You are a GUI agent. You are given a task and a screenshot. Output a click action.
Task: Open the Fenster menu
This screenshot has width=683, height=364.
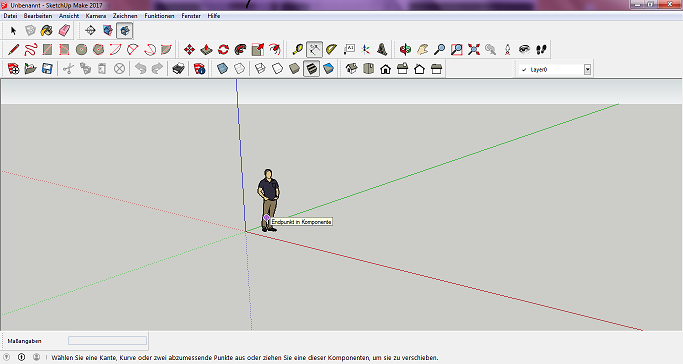(191, 16)
